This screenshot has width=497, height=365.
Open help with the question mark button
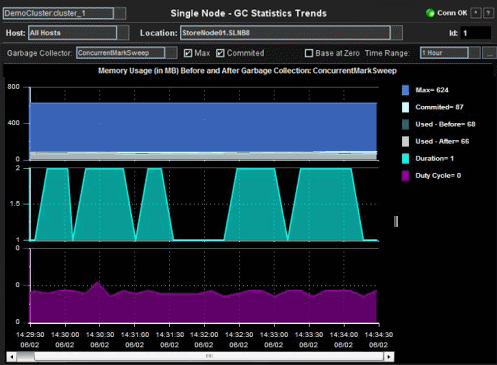click(488, 13)
